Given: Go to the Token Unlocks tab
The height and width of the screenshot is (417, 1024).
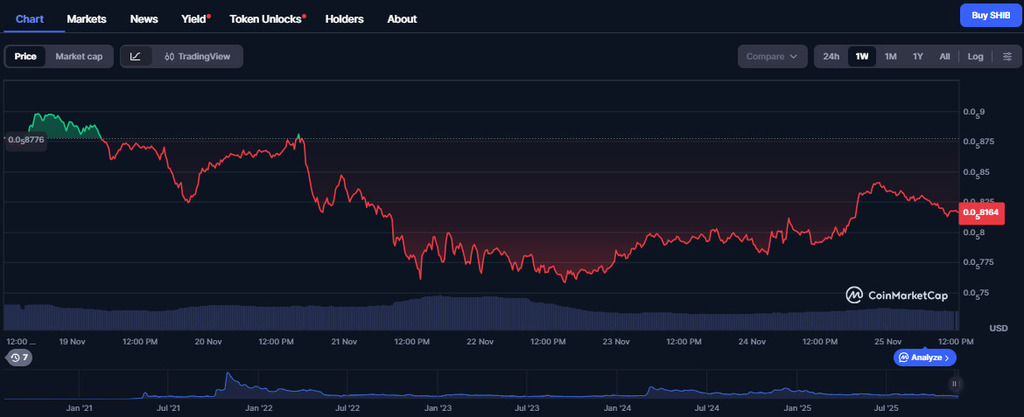Looking at the screenshot, I should (267, 19).
